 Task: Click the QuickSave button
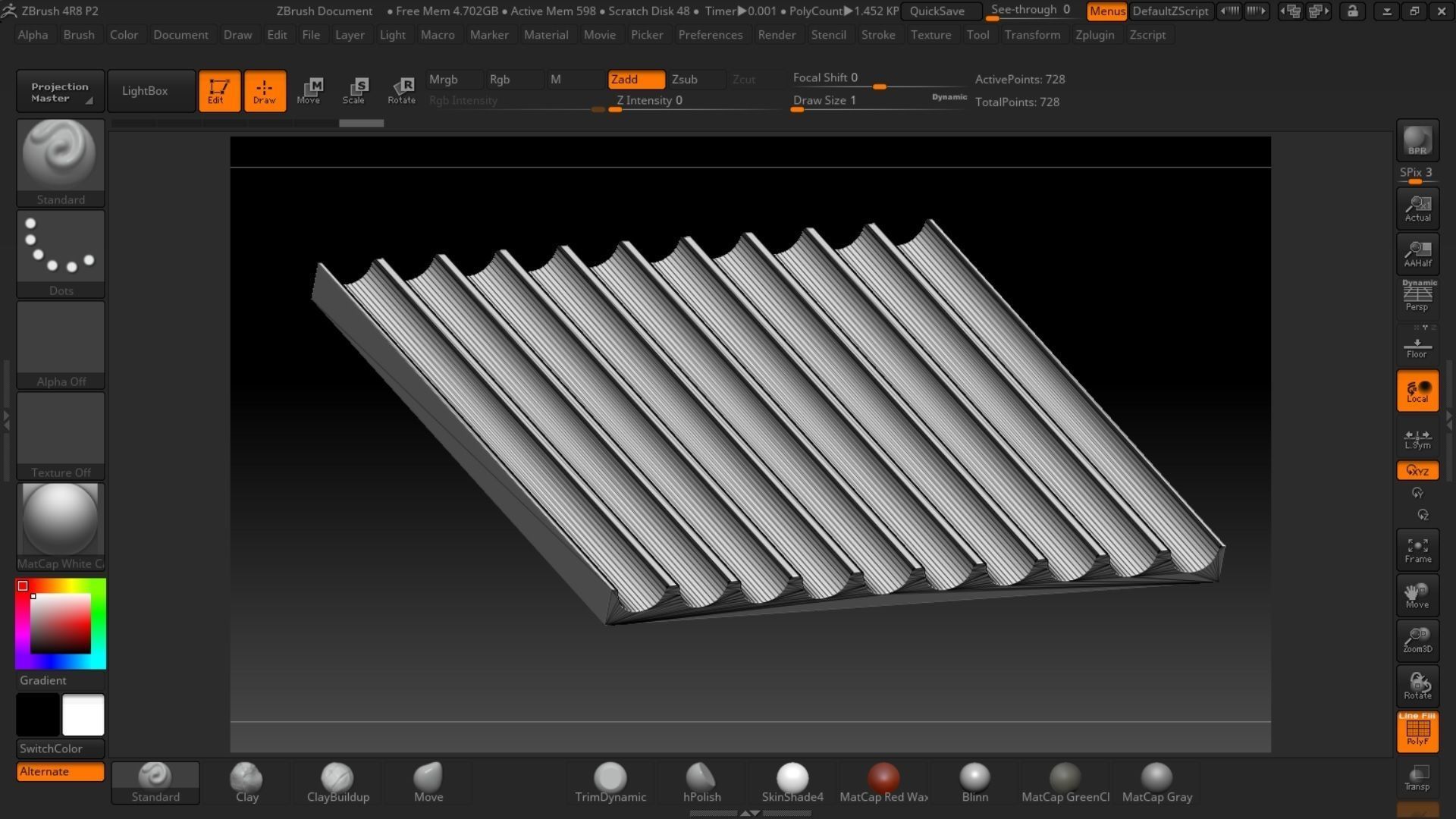point(940,11)
